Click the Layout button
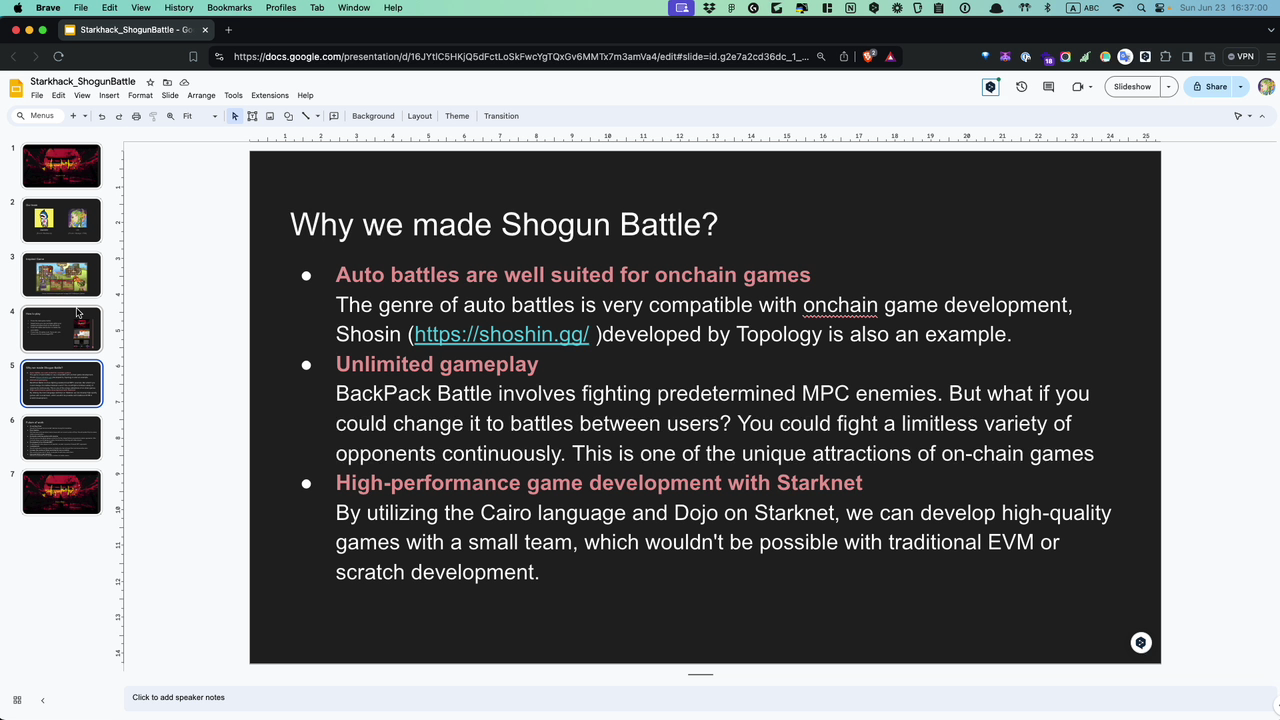The width and height of the screenshot is (1280, 720). point(420,116)
